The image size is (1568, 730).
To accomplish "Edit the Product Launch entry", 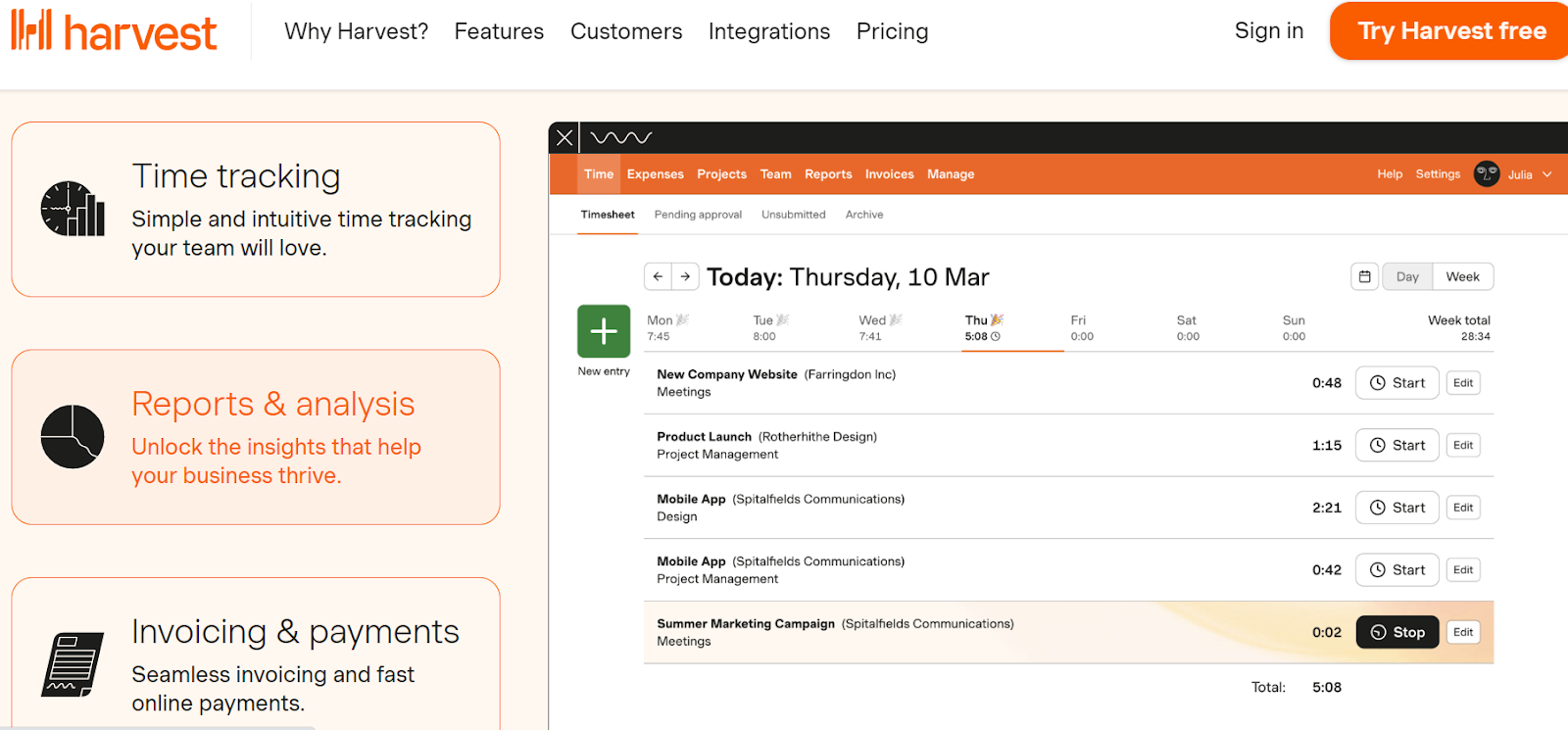I will (1463, 445).
